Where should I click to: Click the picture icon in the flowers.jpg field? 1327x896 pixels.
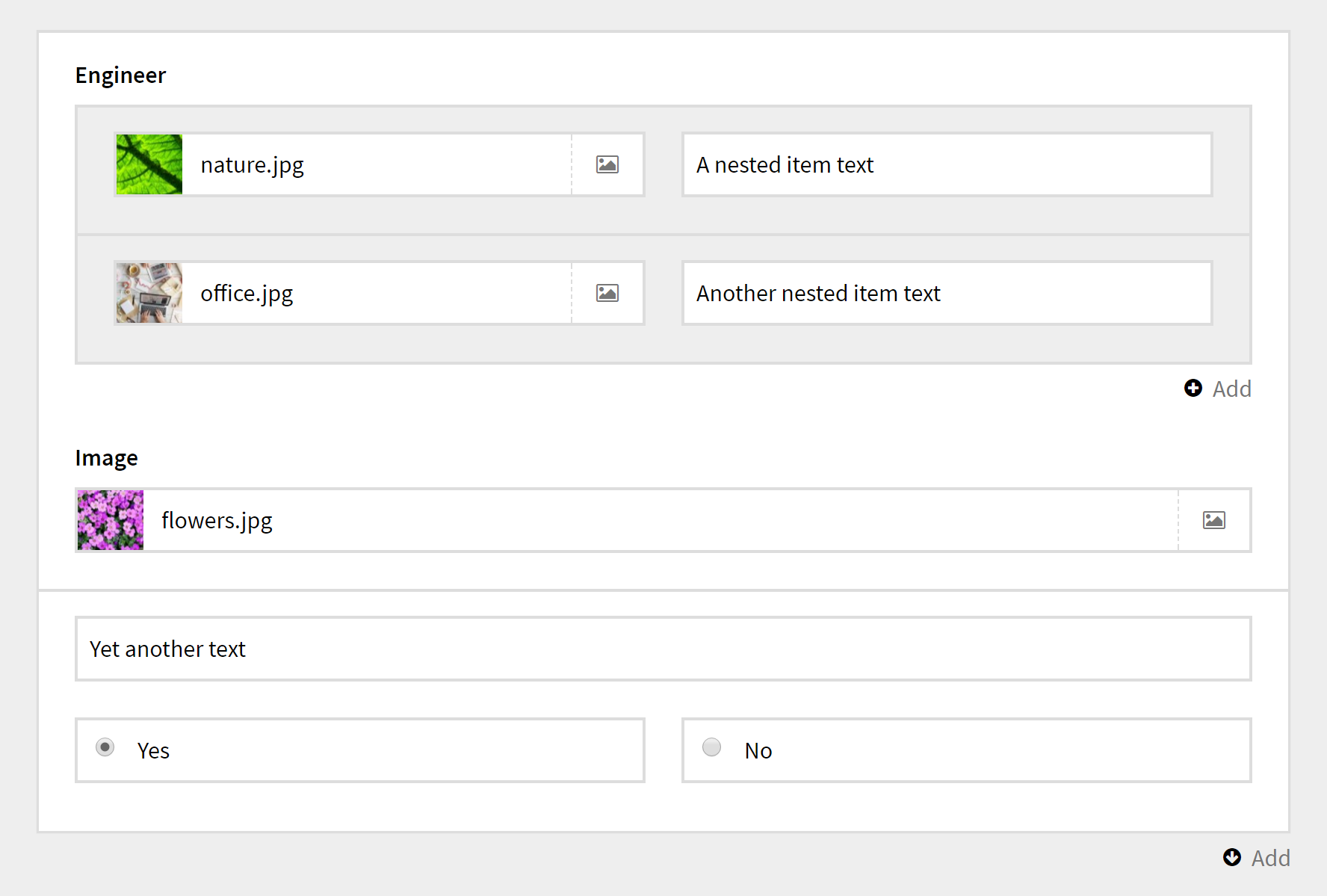coord(1213,520)
